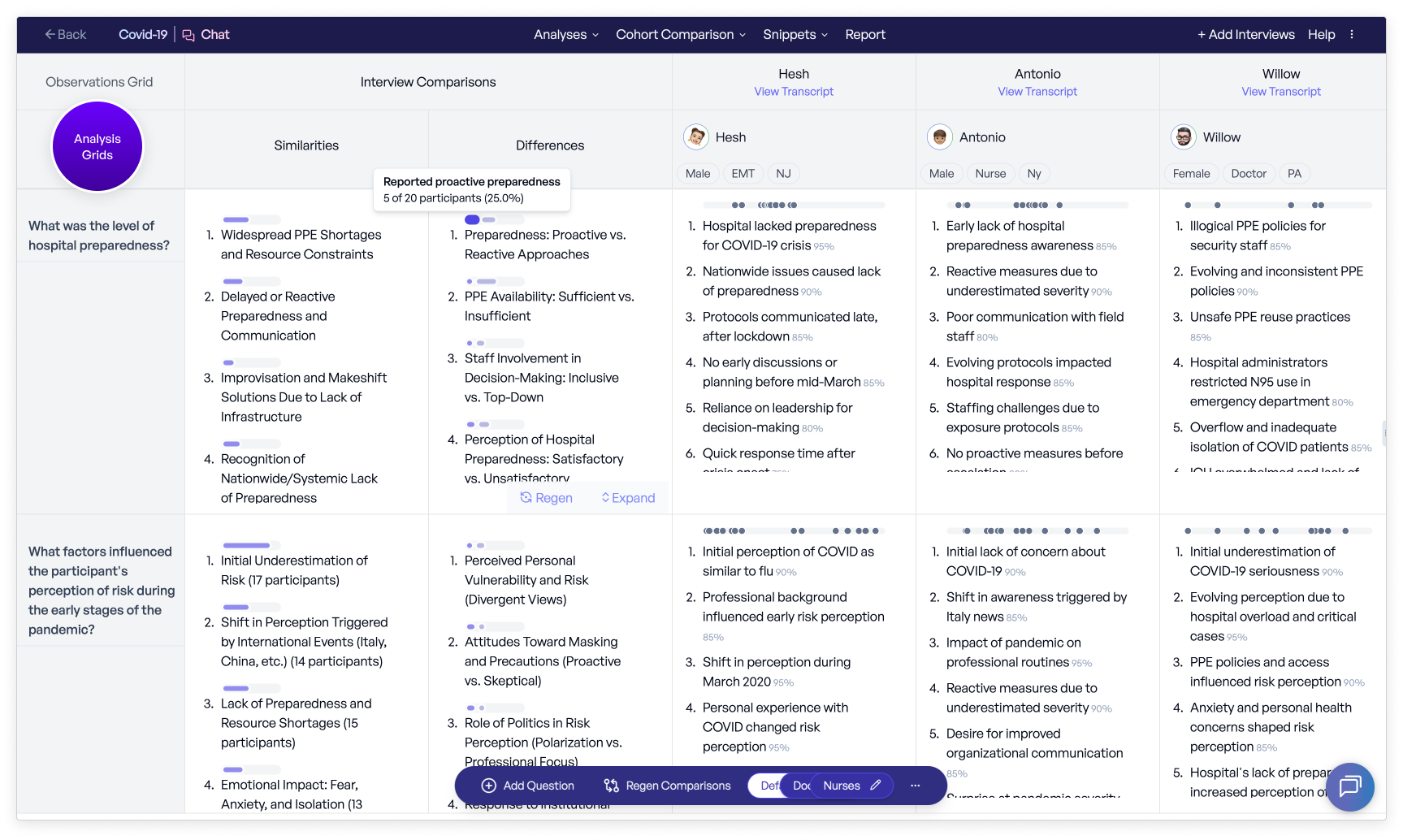The image size is (1403, 840).
Task: Select the Nurses cohort toggle
Action: pos(841,786)
